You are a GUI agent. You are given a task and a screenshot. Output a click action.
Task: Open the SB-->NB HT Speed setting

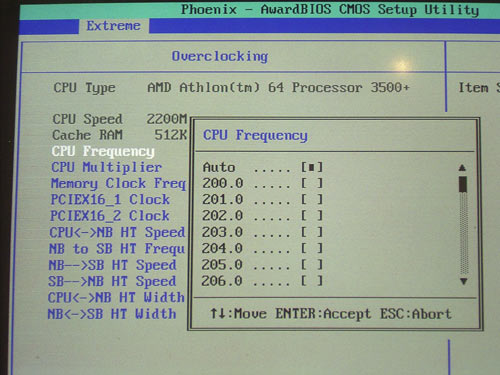click(x=112, y=282)
